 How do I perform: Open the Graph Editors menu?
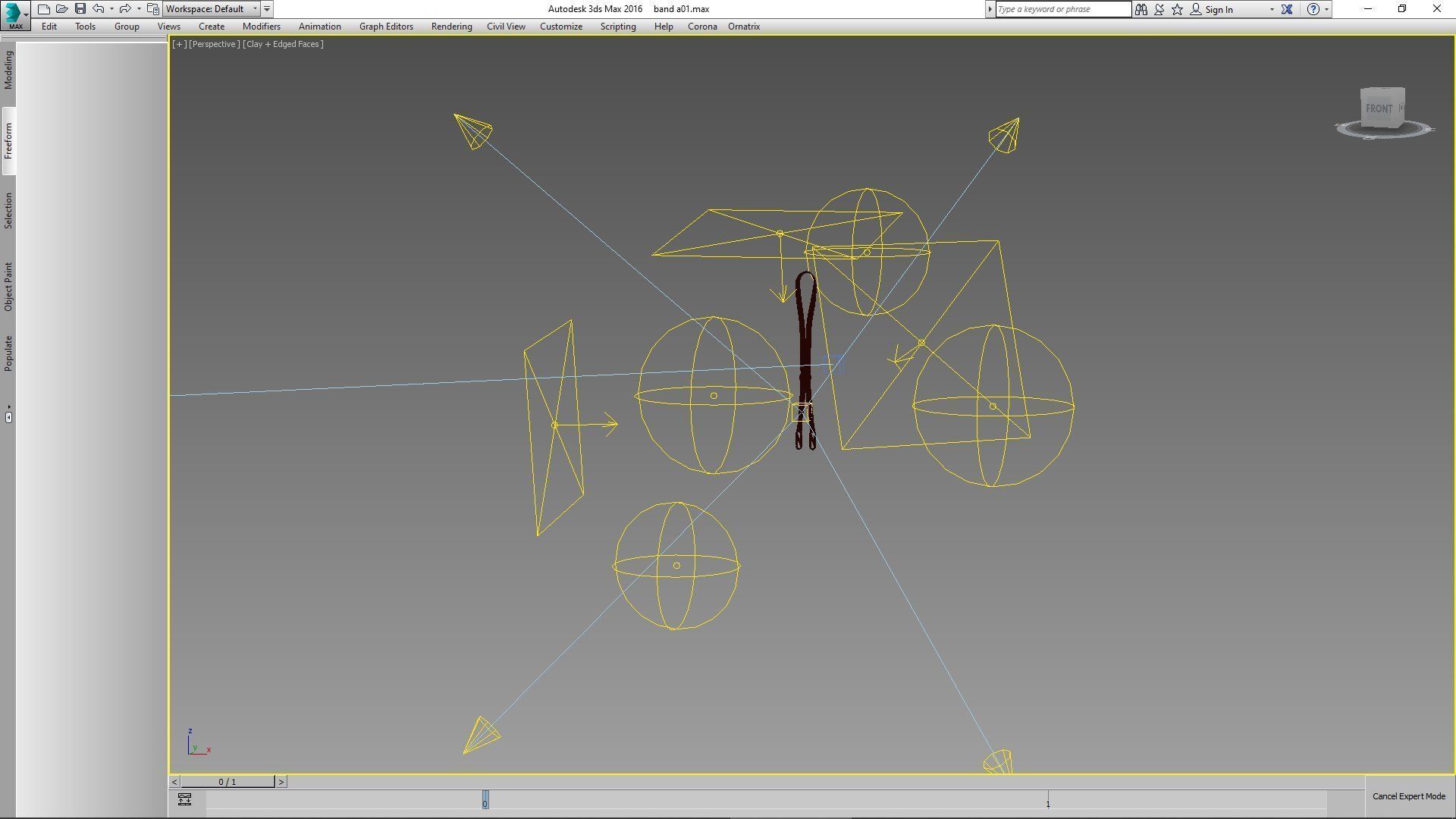(386, 27)
